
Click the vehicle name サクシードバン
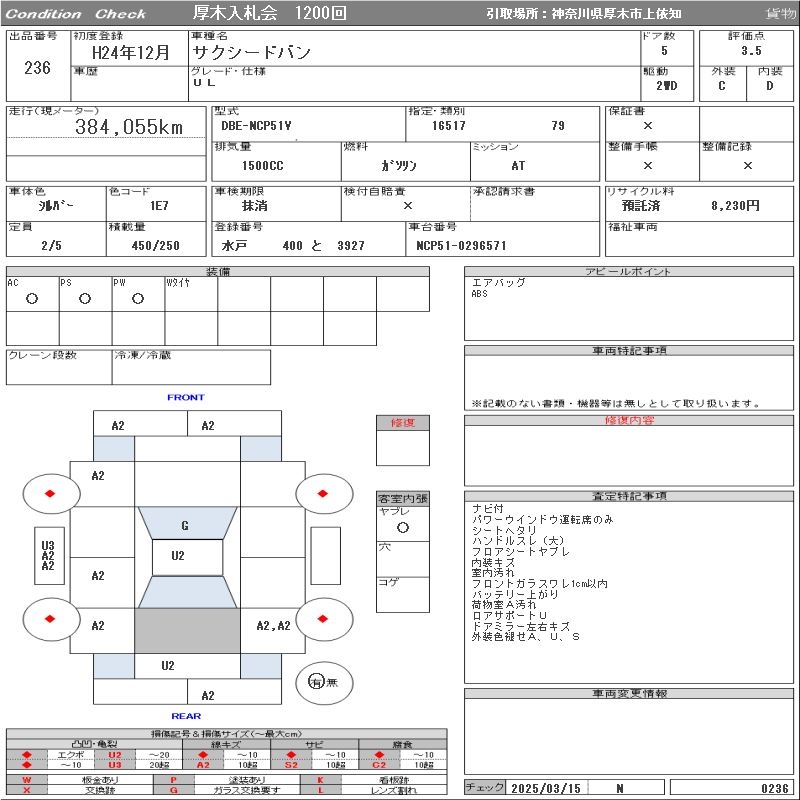point(251,52)
